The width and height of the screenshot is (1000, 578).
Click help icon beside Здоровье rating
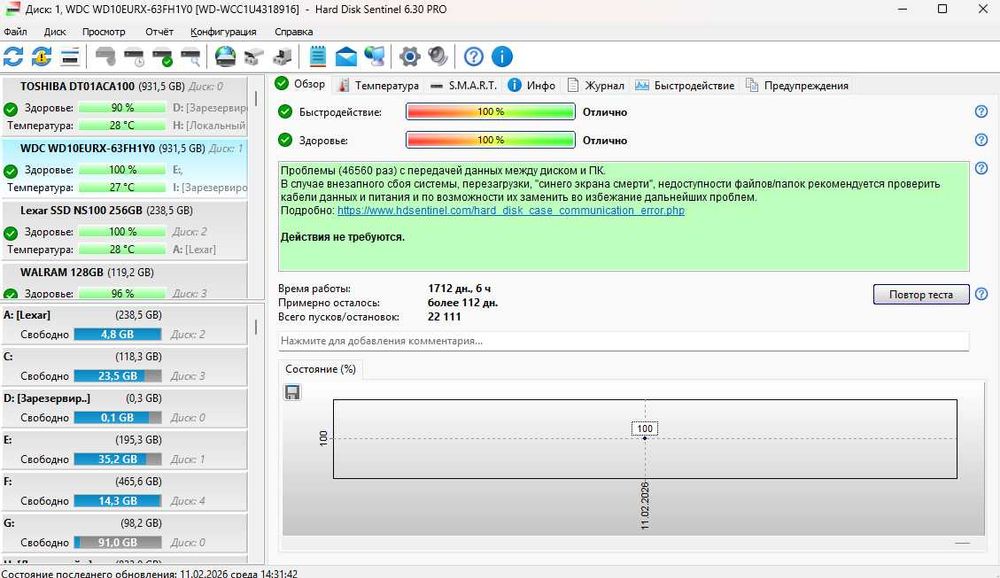click(981, 140)
